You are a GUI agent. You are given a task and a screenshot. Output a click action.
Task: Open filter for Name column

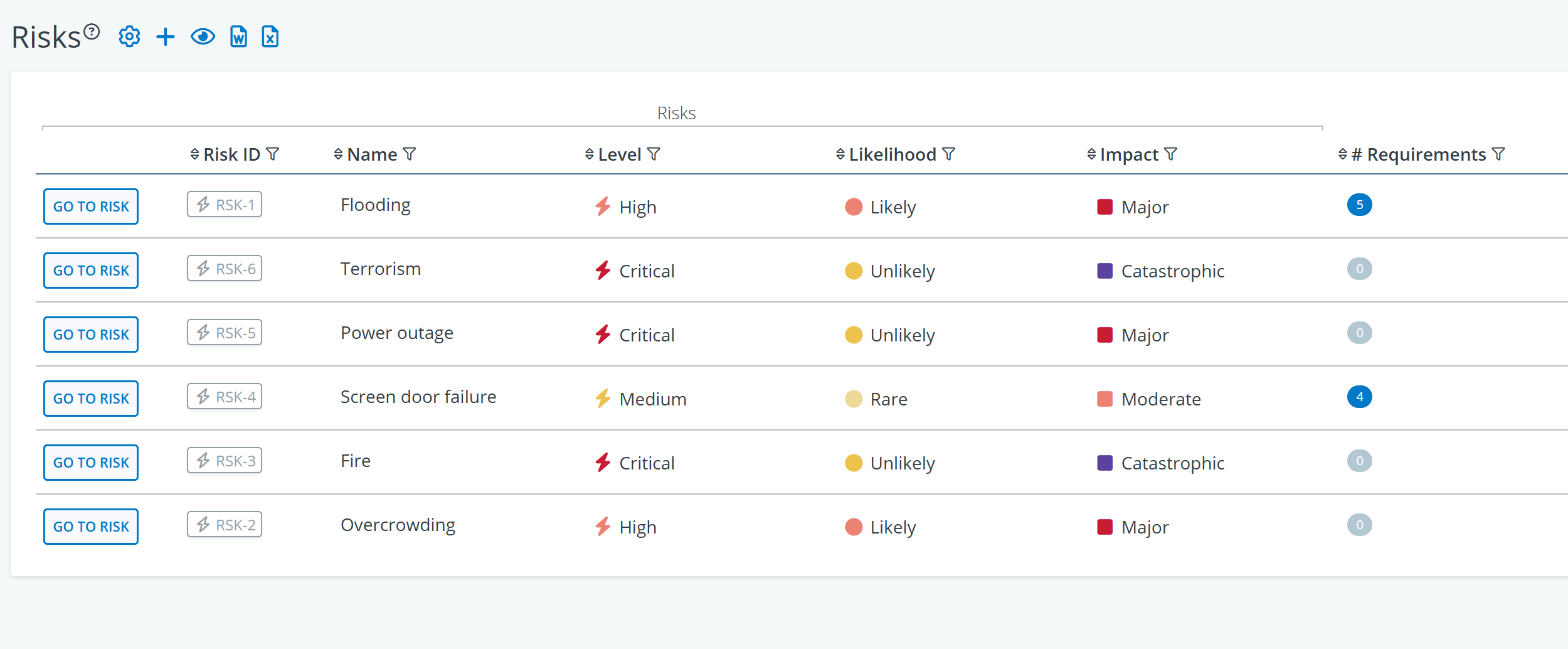[x=410, y=154]
